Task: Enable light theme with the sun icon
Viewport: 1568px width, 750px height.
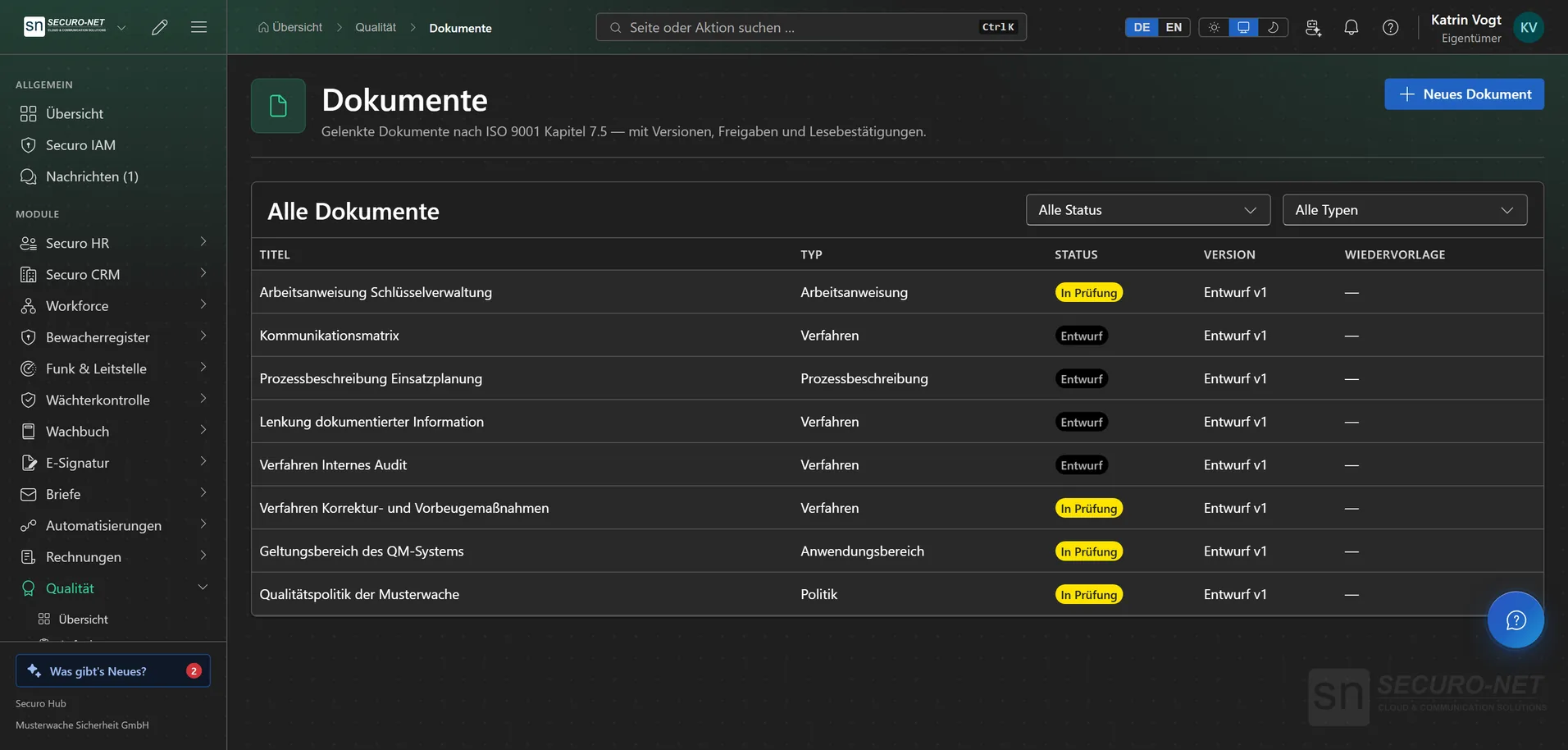Action: (1214, 27)
